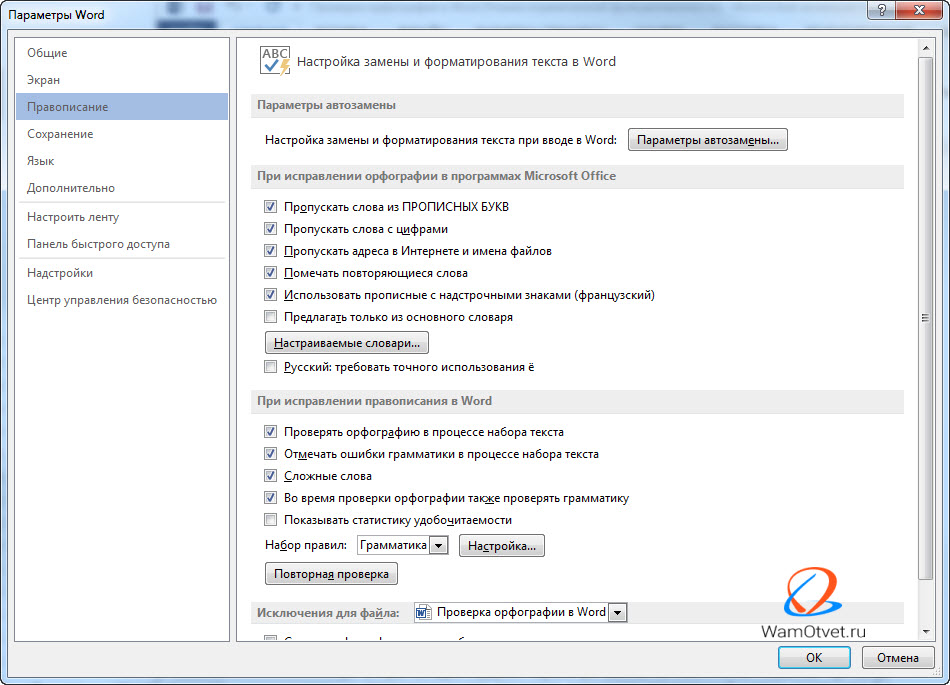Toggle Пропускать слова с цифрами checkbox

tap(270, 229)
